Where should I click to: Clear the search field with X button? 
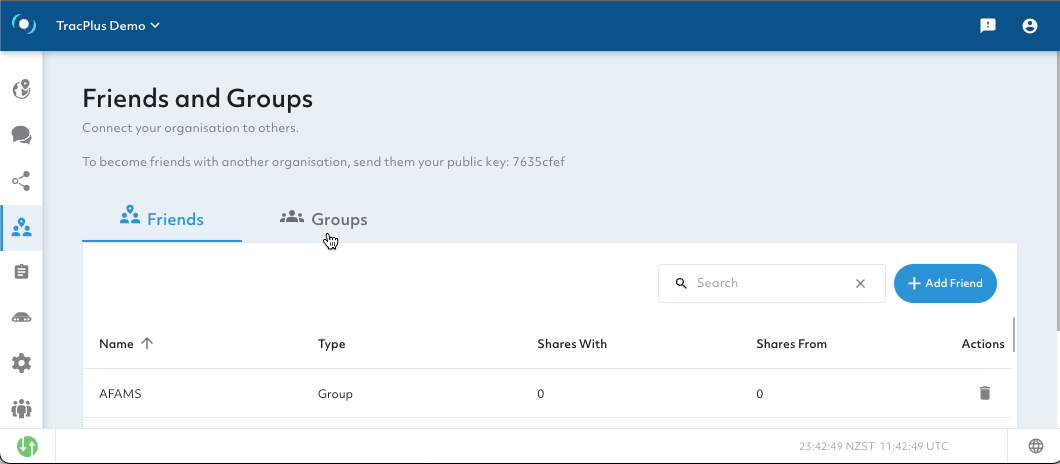(x=860, y=283)
